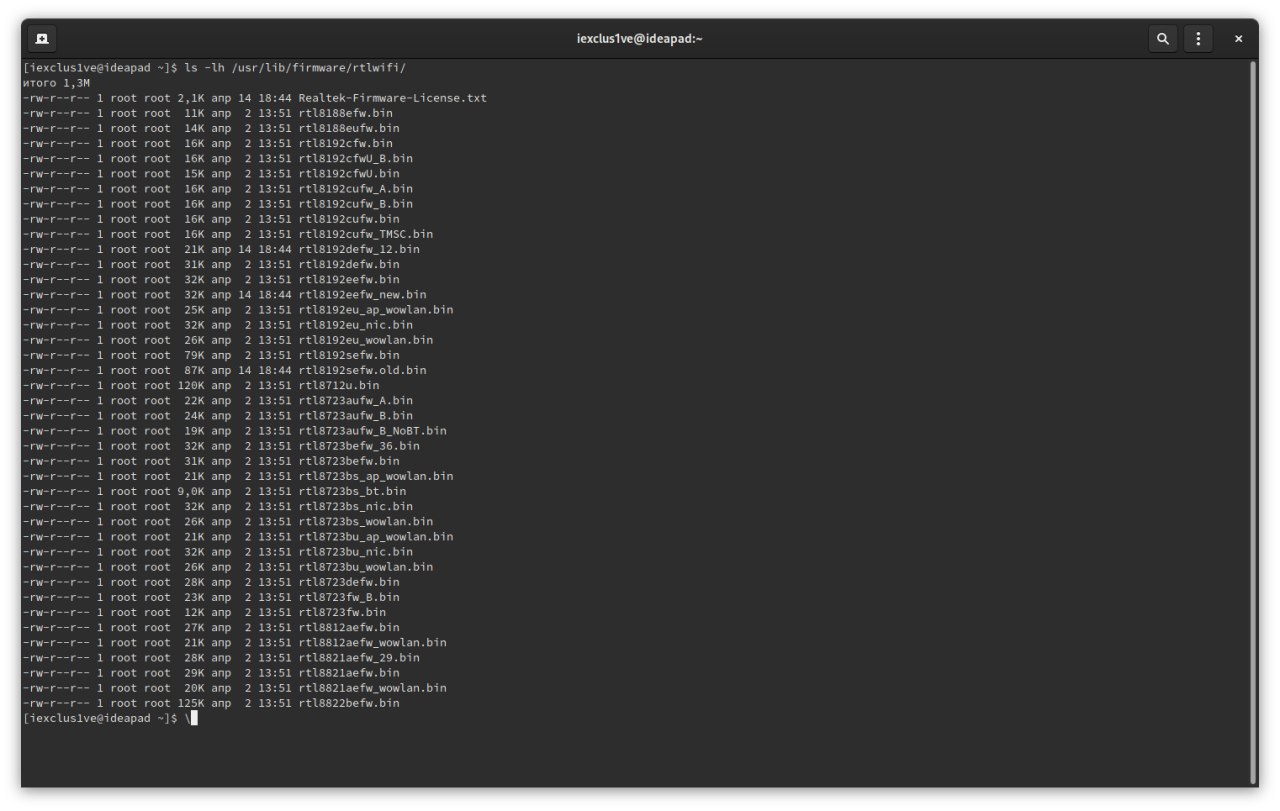Open a new terminal tab
The image size is (1280, 811).
point(42,39)
